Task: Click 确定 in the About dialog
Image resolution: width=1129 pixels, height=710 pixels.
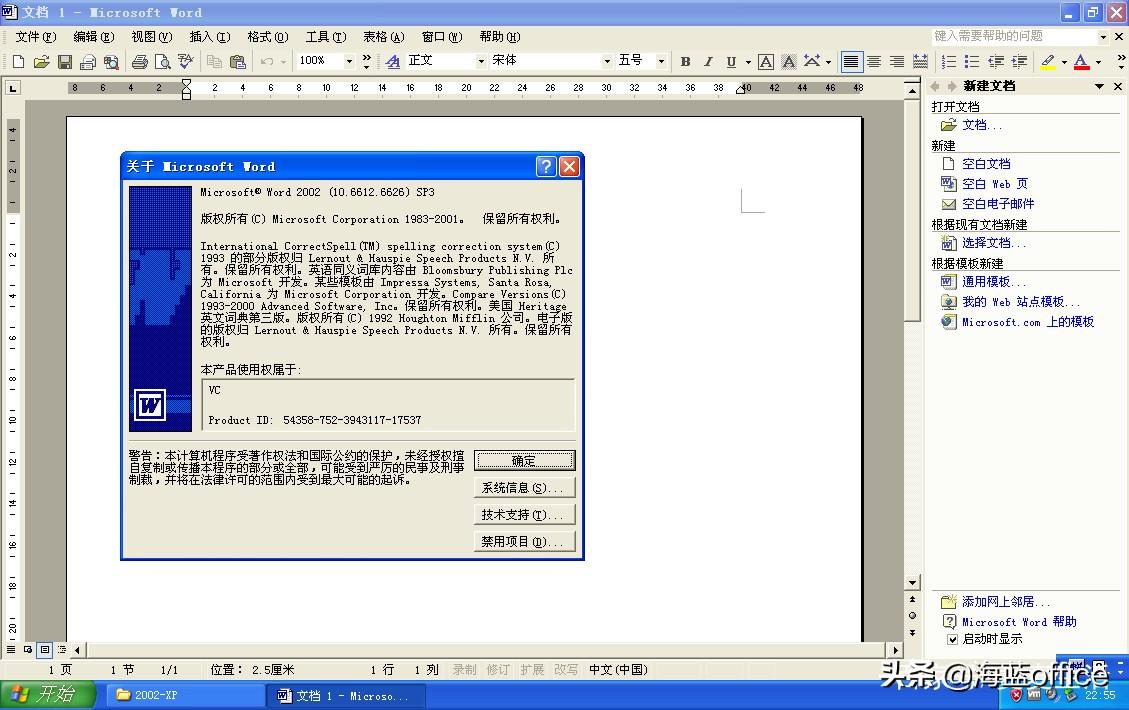Action: pos(524,461)
